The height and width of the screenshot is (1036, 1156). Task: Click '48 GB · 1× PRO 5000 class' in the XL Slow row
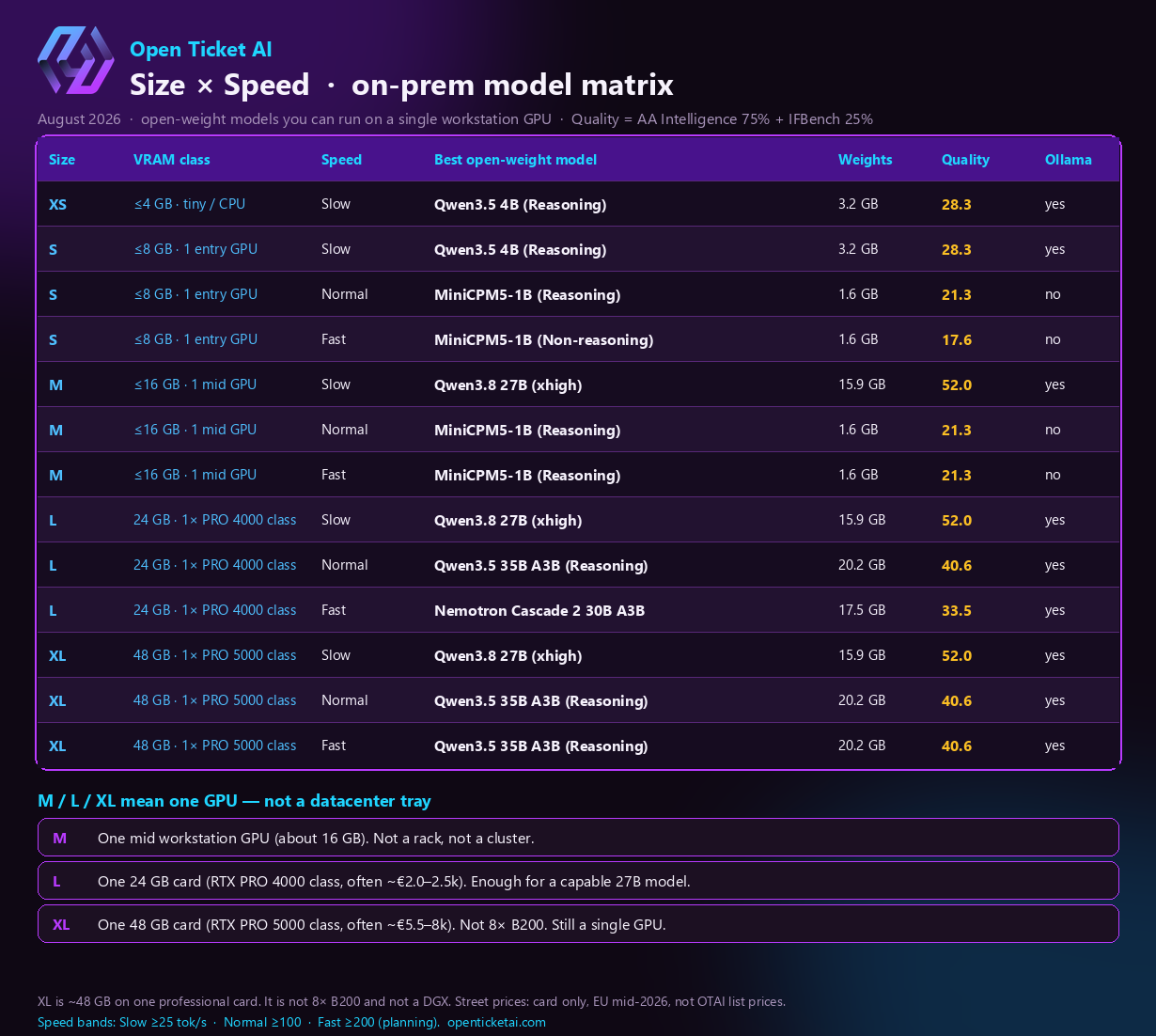(214, 655)
